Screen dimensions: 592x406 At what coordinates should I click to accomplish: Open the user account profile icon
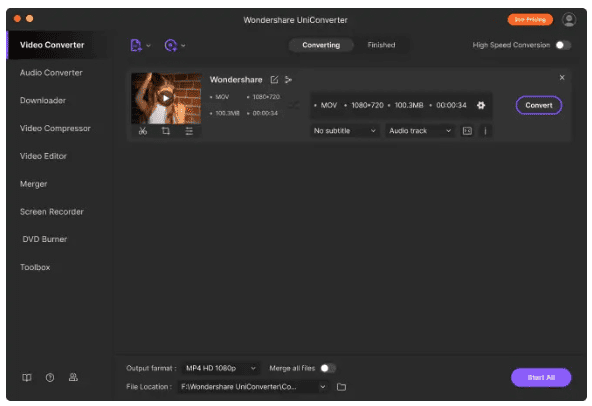(569, 19)
